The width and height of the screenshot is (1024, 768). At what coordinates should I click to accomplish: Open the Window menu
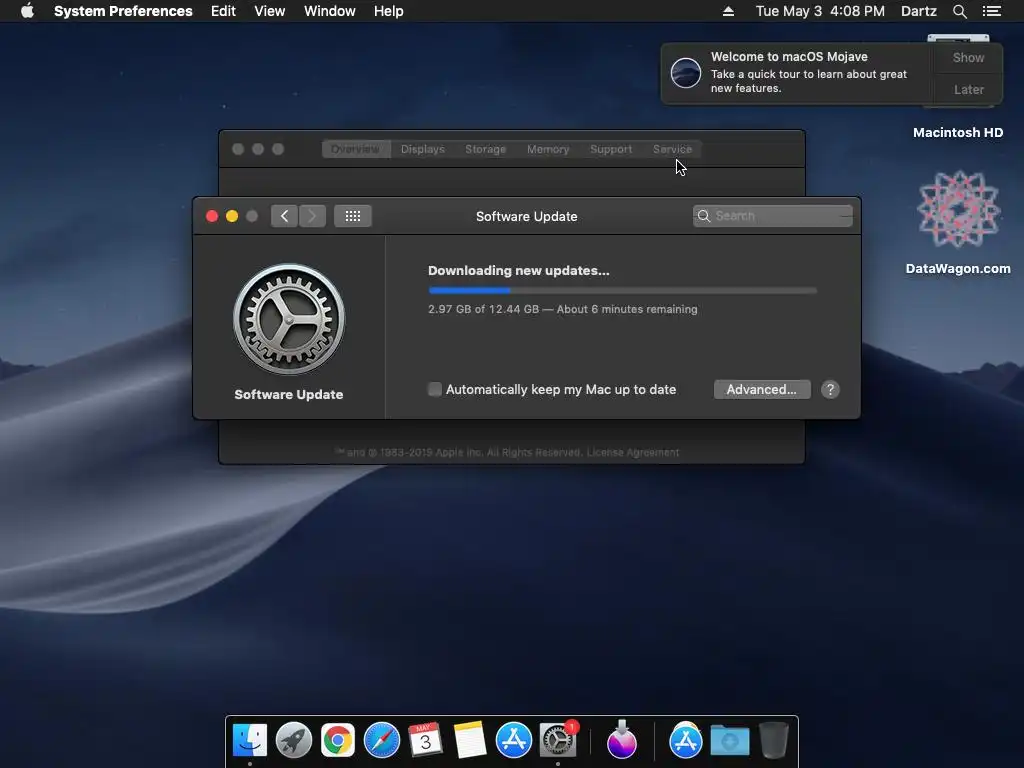pos(329,11)
